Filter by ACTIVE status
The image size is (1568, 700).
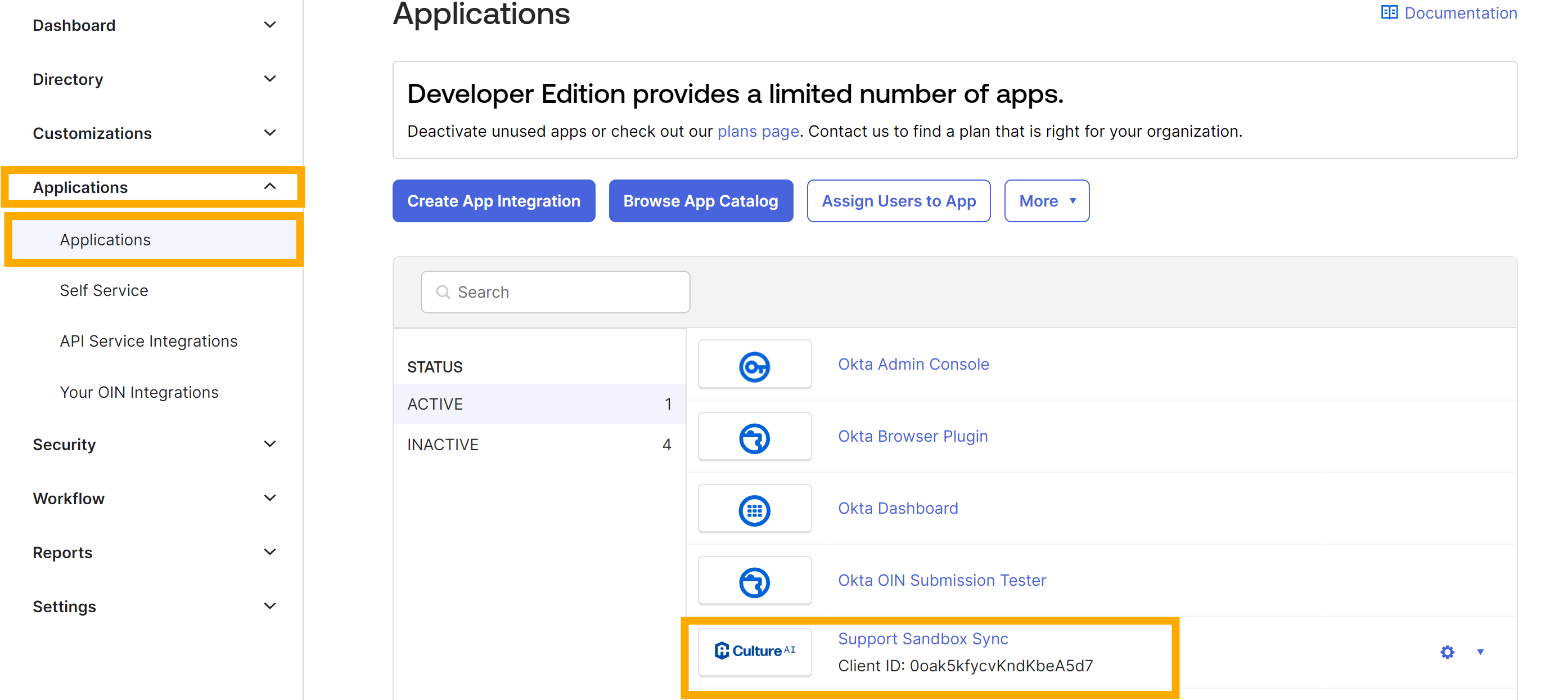coord(539,404)
